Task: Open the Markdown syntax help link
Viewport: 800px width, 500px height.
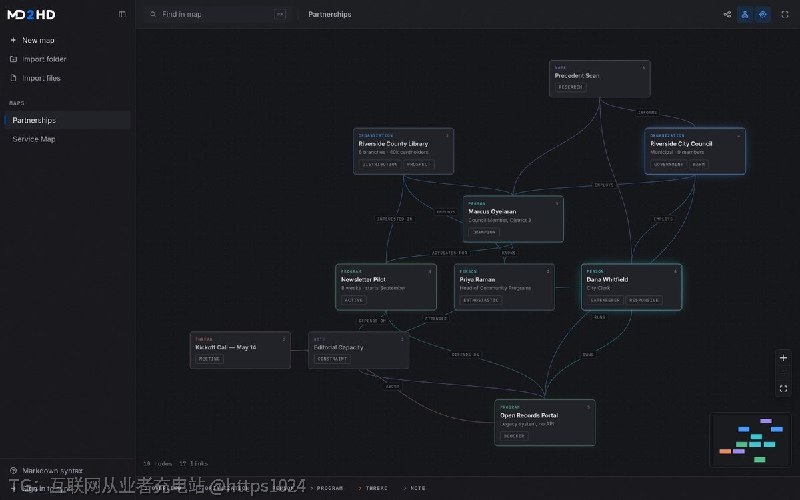Action: click(52, 470)
